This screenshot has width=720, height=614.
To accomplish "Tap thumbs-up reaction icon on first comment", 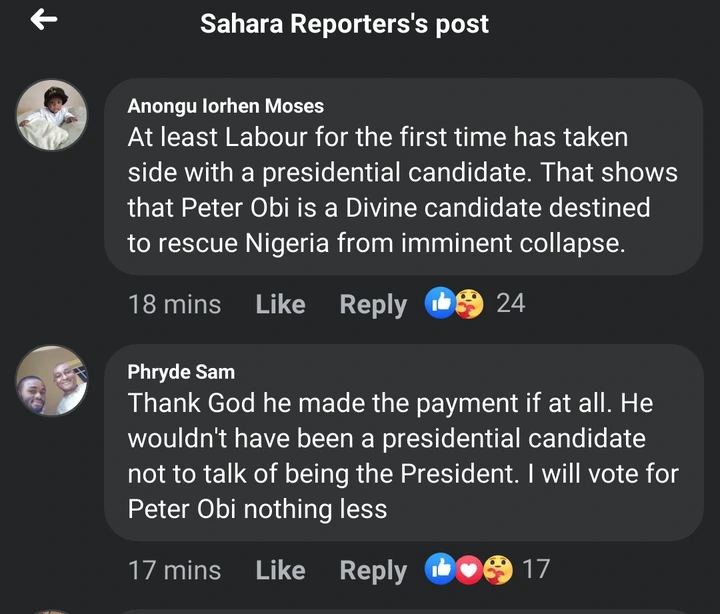I will (x=440, y=303).
